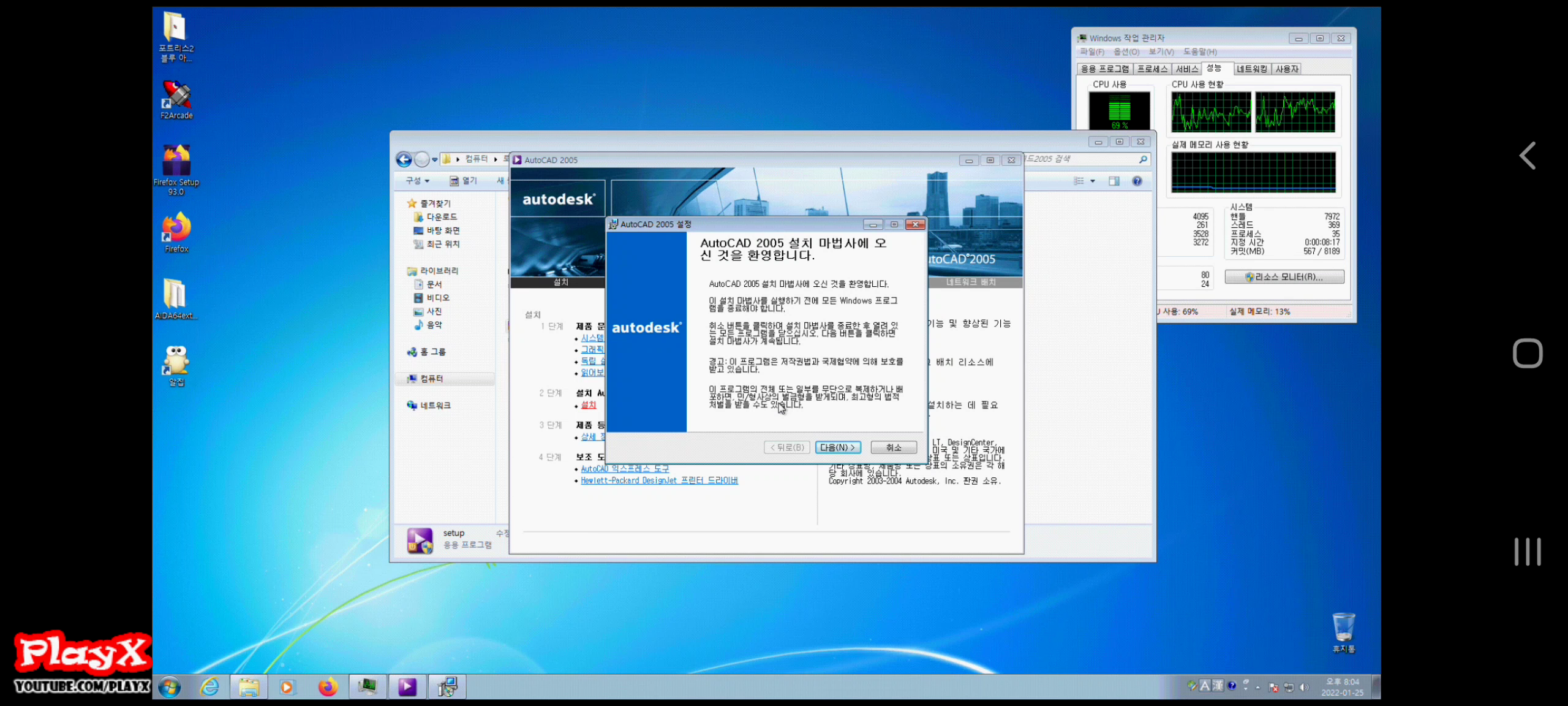Click the Explorer back navigation arrow

(x=404, y=160)
